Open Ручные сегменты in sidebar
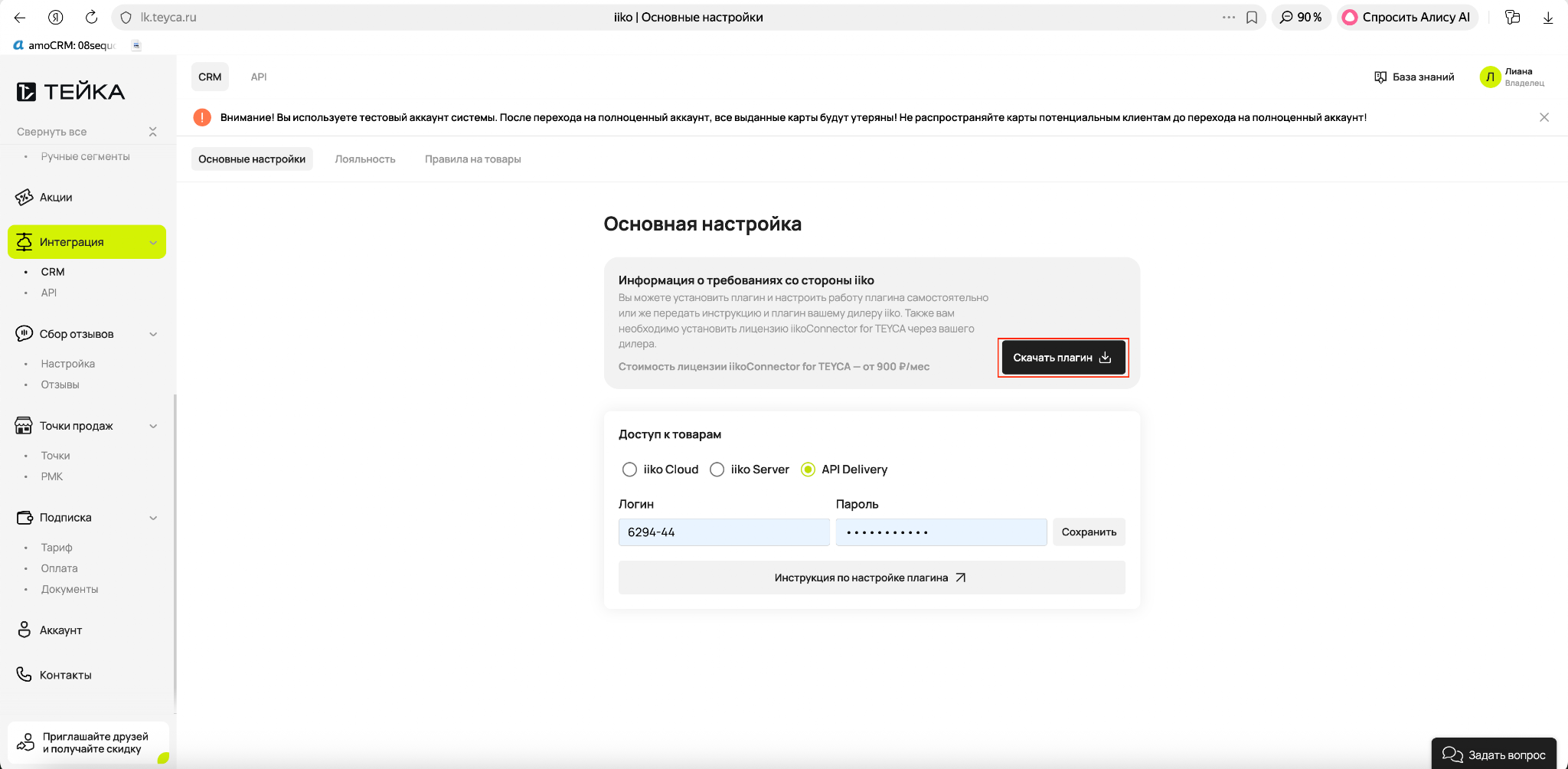This screenshot has height=769, width=1568. 85,156
